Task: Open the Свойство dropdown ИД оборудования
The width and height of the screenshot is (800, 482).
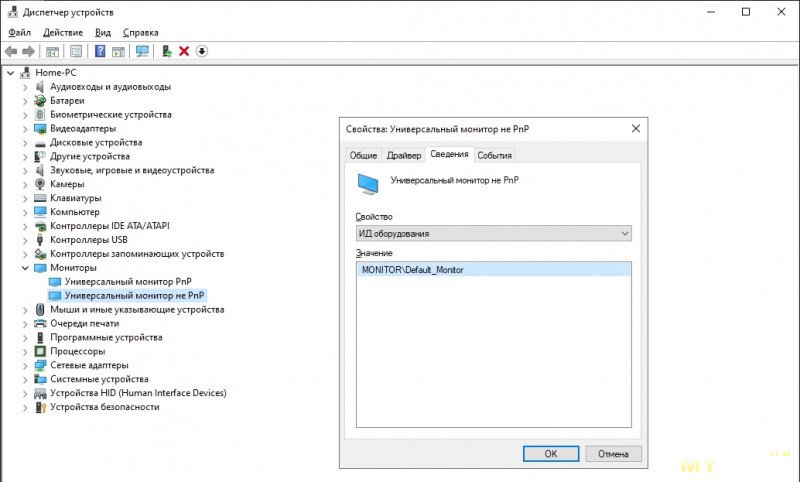Action: [x=493, y=234]
